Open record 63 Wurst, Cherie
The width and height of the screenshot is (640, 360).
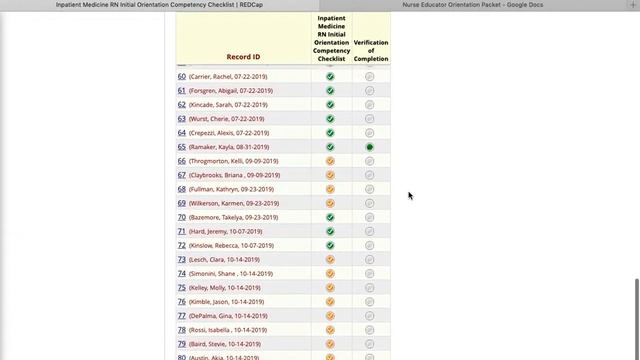[x=182, y=119]
